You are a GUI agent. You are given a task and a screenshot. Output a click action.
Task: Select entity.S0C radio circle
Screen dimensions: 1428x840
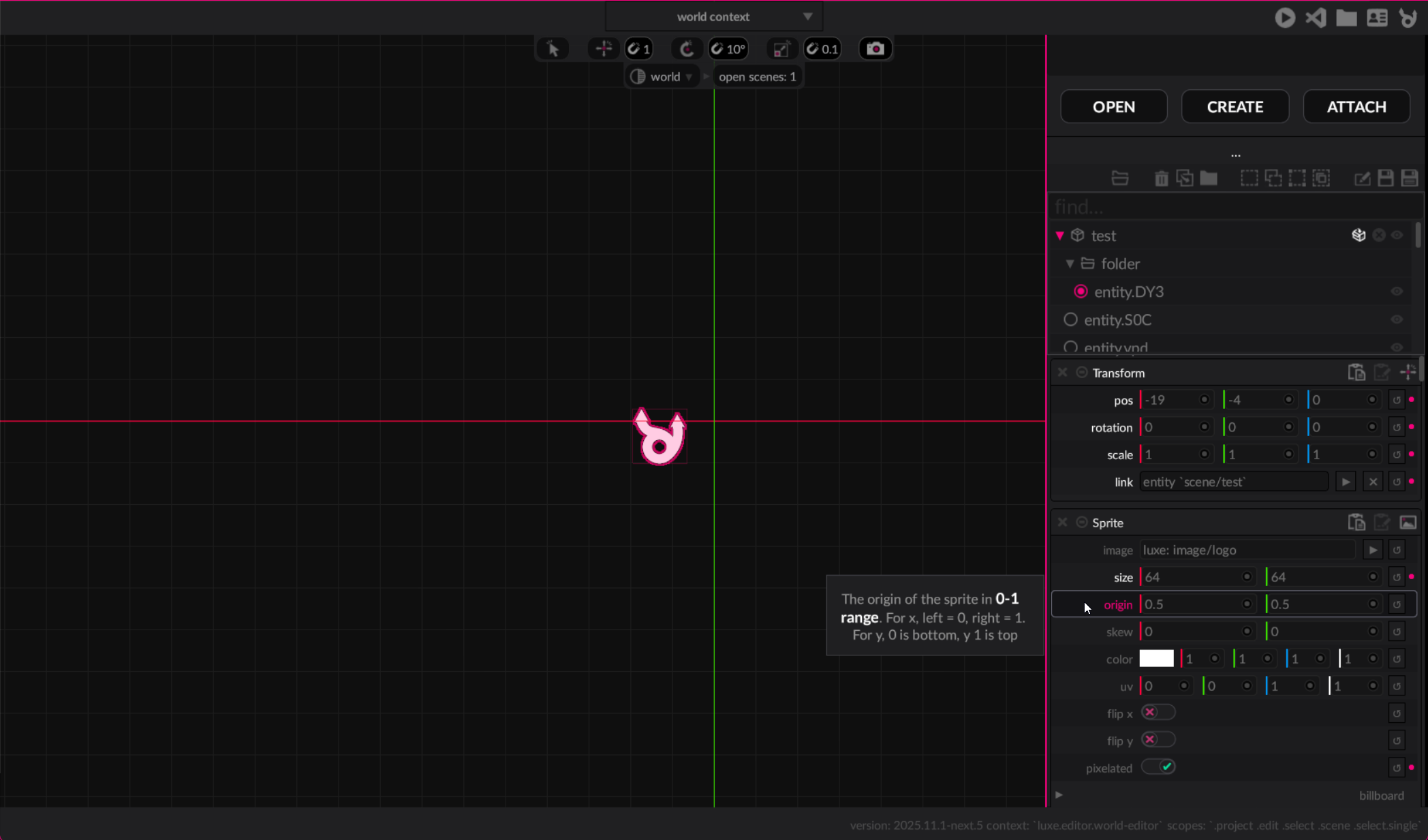(1070, 320)
